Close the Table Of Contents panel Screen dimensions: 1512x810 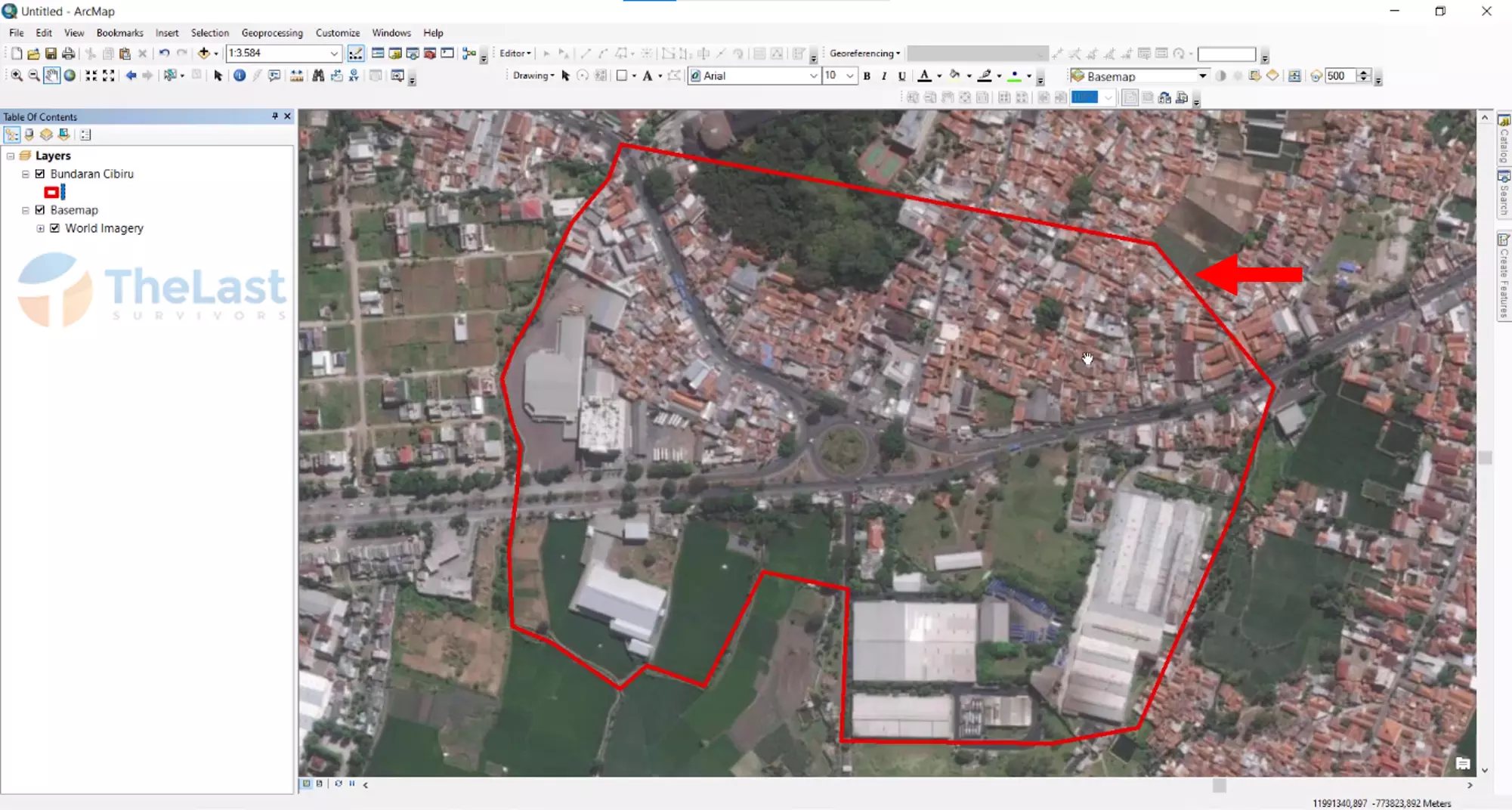click(x=287, y=116)
